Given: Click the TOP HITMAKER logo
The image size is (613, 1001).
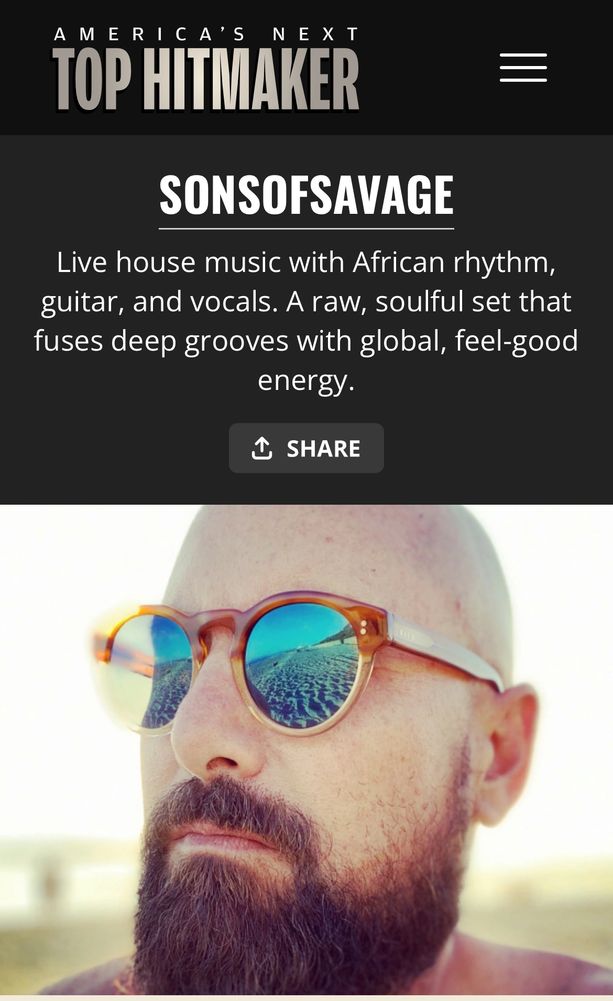Looking at the screenshot, I should click(206, 68).
